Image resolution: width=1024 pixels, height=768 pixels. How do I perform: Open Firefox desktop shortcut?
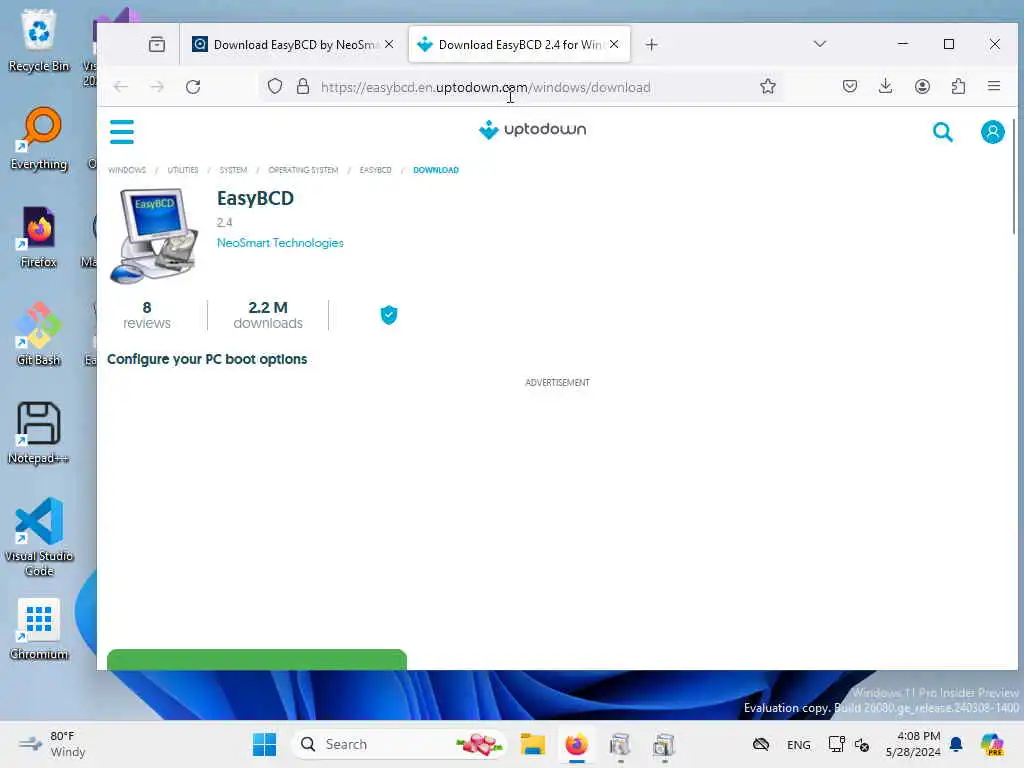point(39,237)
